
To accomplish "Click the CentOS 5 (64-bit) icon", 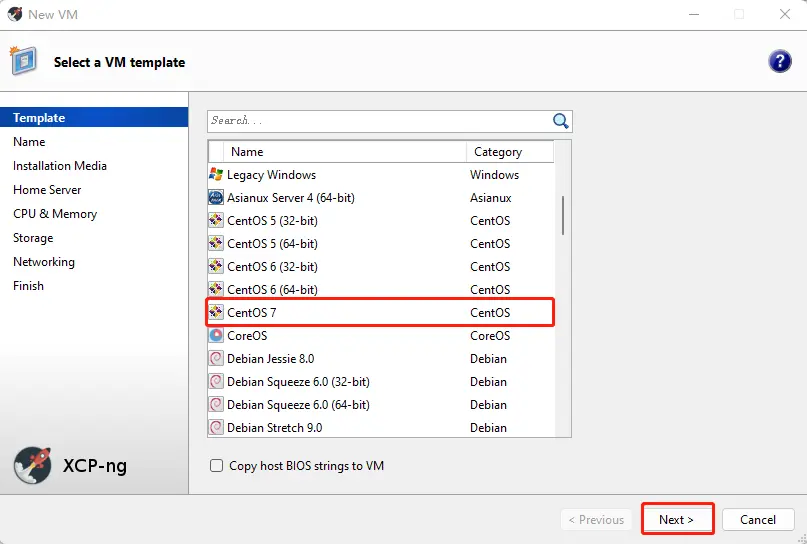I will pyautogui.click(x=216, y=243).
